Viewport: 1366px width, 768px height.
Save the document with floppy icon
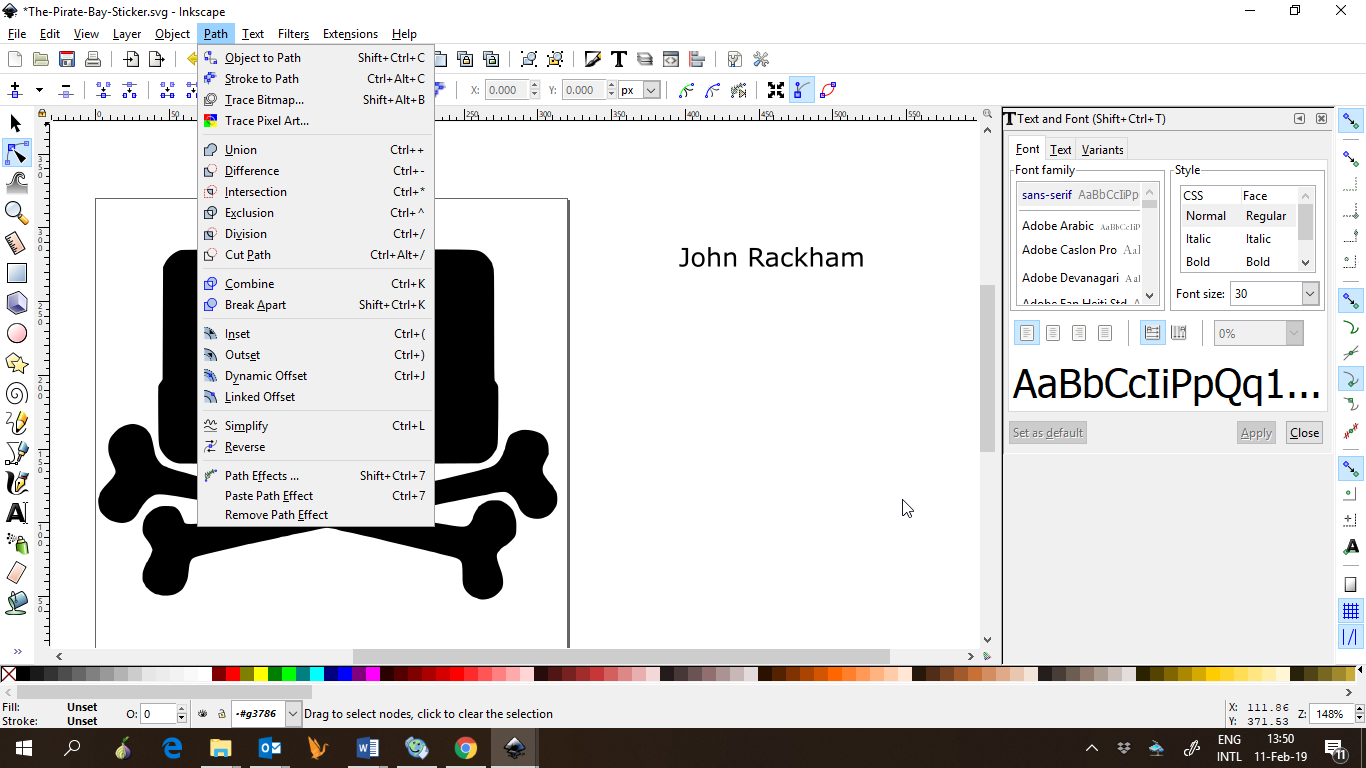coord(67,59)
